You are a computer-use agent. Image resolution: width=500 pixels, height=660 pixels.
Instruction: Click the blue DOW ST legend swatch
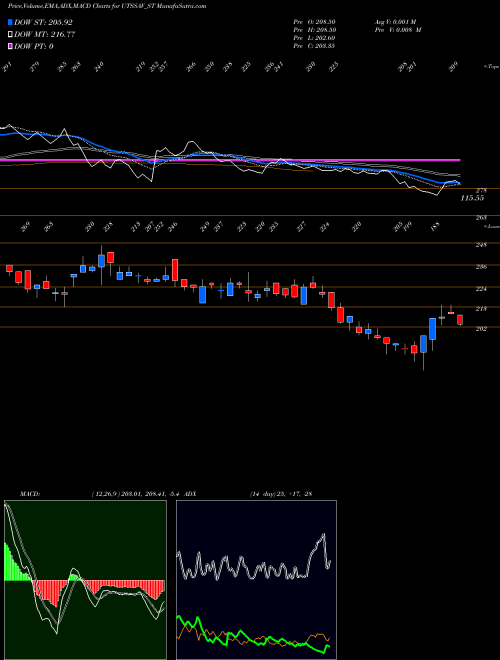tap(11, 23)
